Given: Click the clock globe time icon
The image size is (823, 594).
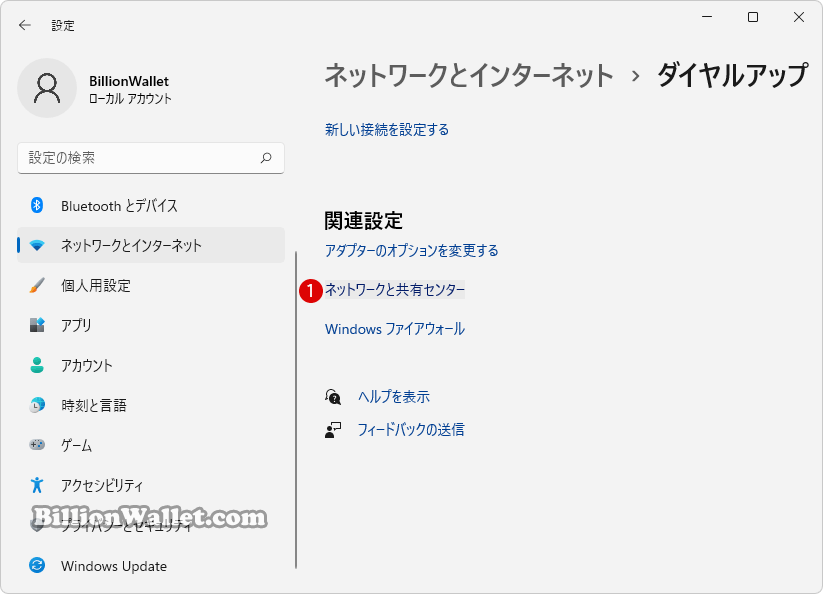Looking at the screenshot, I should (x=37, y=405).
